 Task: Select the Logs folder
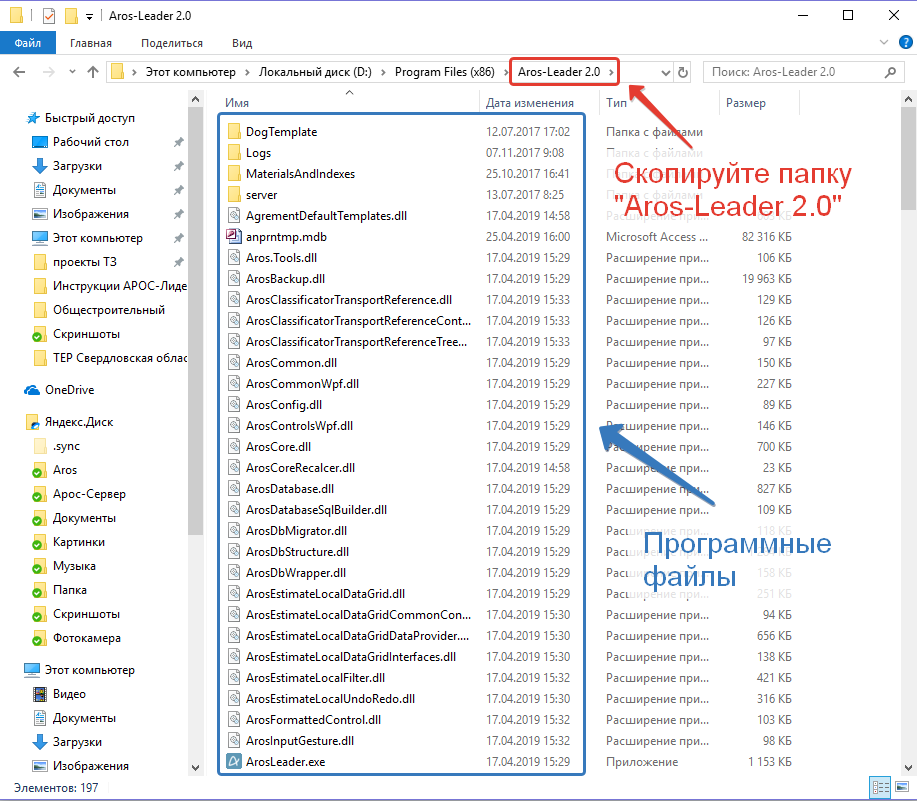[x=258, y=153]
